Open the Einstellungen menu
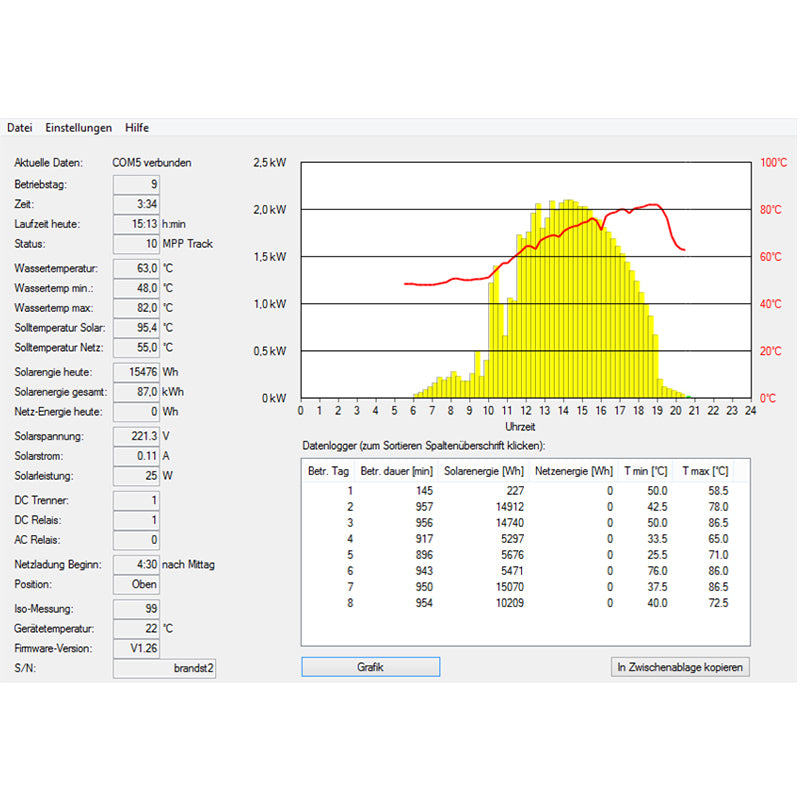 (78, 128)
